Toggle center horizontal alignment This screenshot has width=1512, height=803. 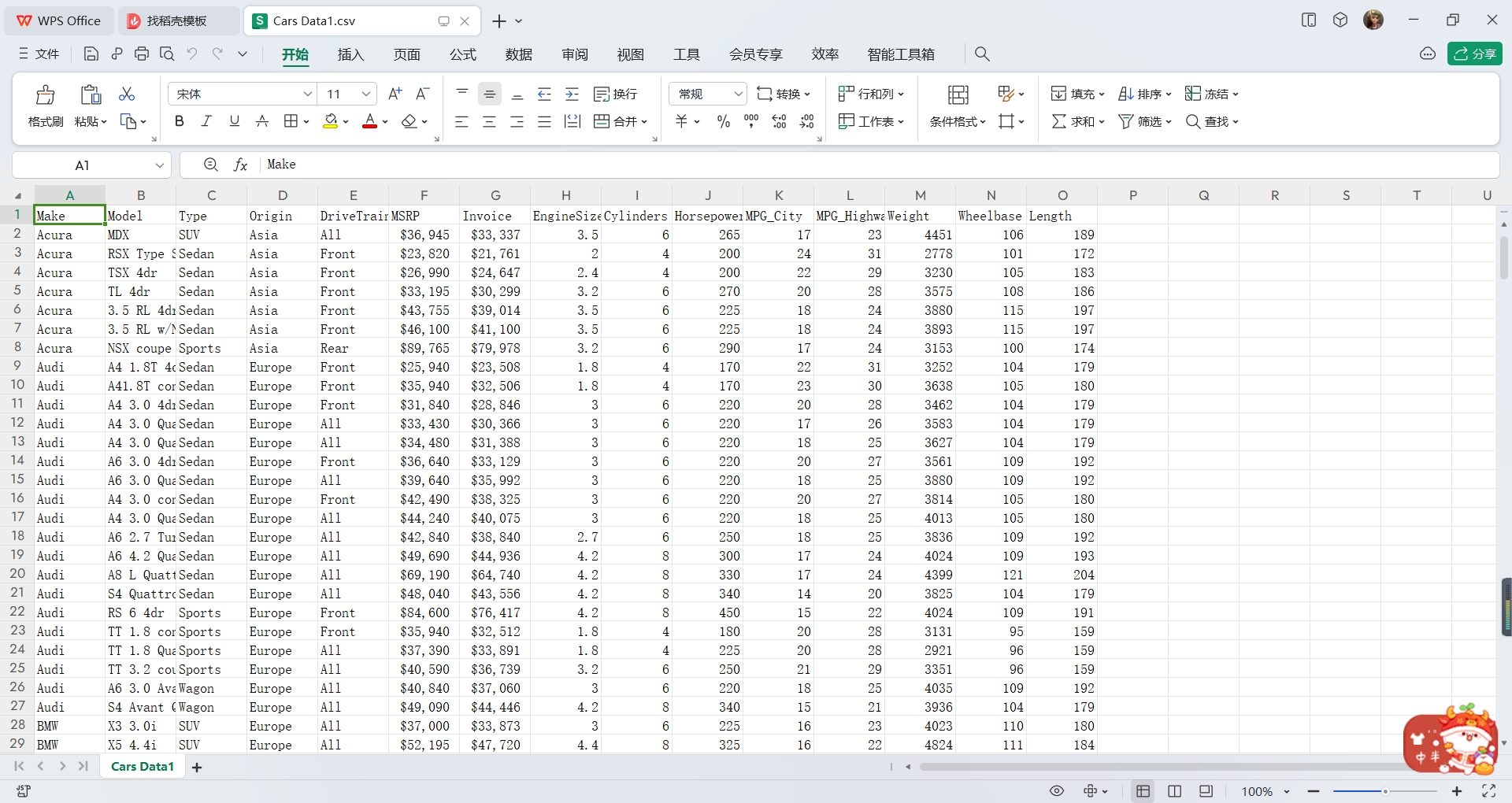tap(490, 121)
